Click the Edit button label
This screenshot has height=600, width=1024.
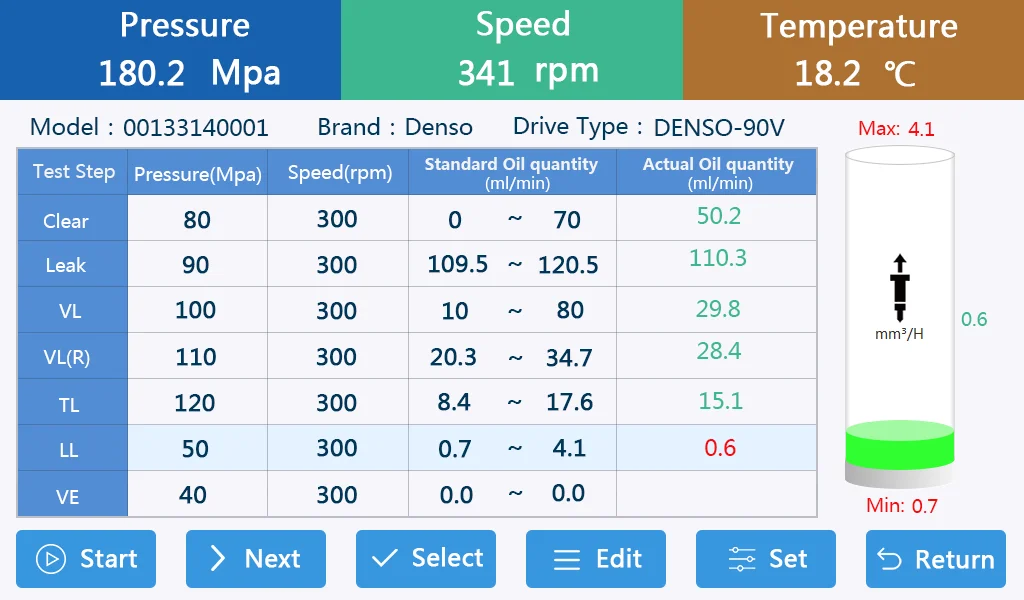coord(619,559)
